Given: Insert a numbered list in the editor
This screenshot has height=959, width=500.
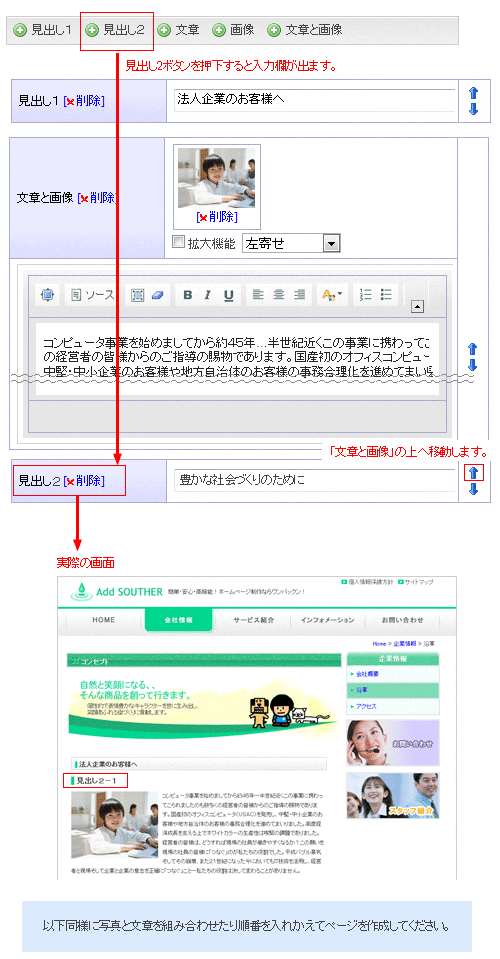Looking at the screenshot, I should pos(366,295).
